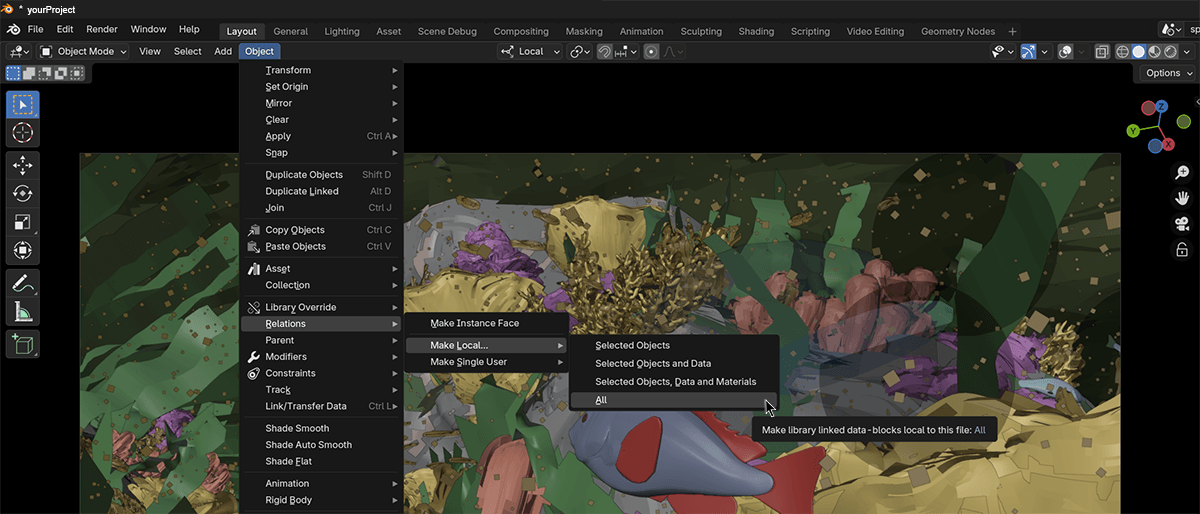Set selection mode to new selection
The height and width of the screenshot is (514, 1200).
tap(13, 72)
